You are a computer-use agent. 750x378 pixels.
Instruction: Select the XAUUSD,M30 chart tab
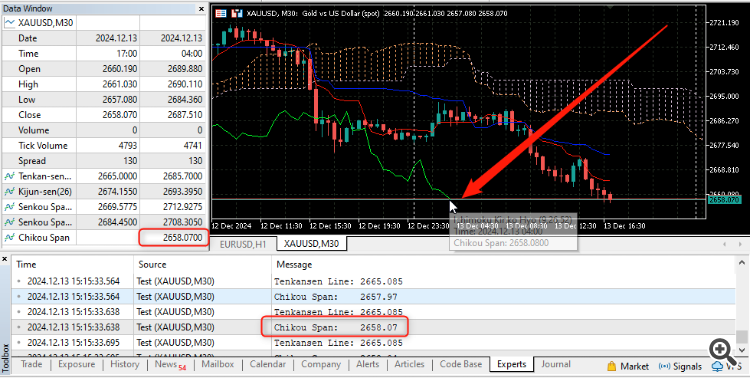click(x=311, y=244)
